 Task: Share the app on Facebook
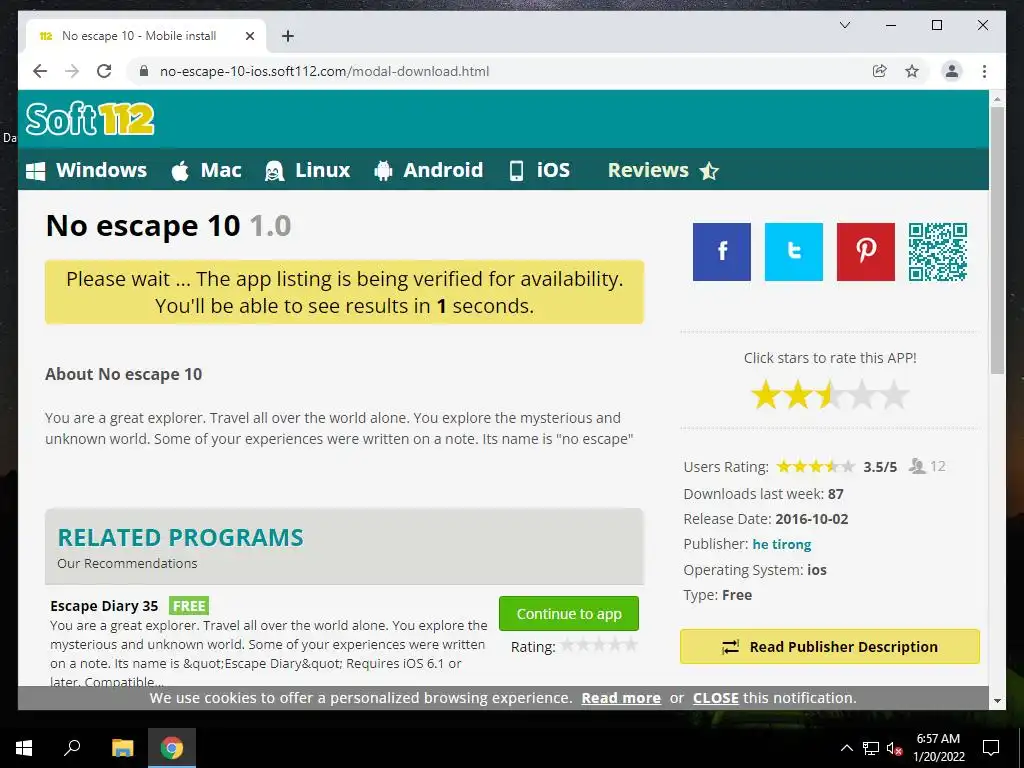(722, 251)
